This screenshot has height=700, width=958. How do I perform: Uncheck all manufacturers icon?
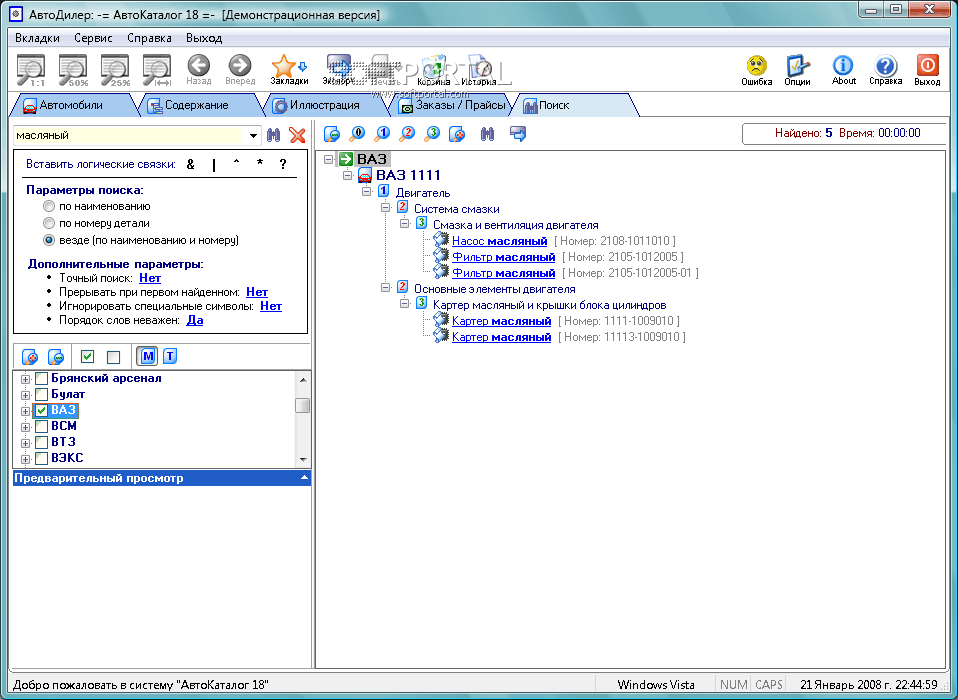point(114,356)
